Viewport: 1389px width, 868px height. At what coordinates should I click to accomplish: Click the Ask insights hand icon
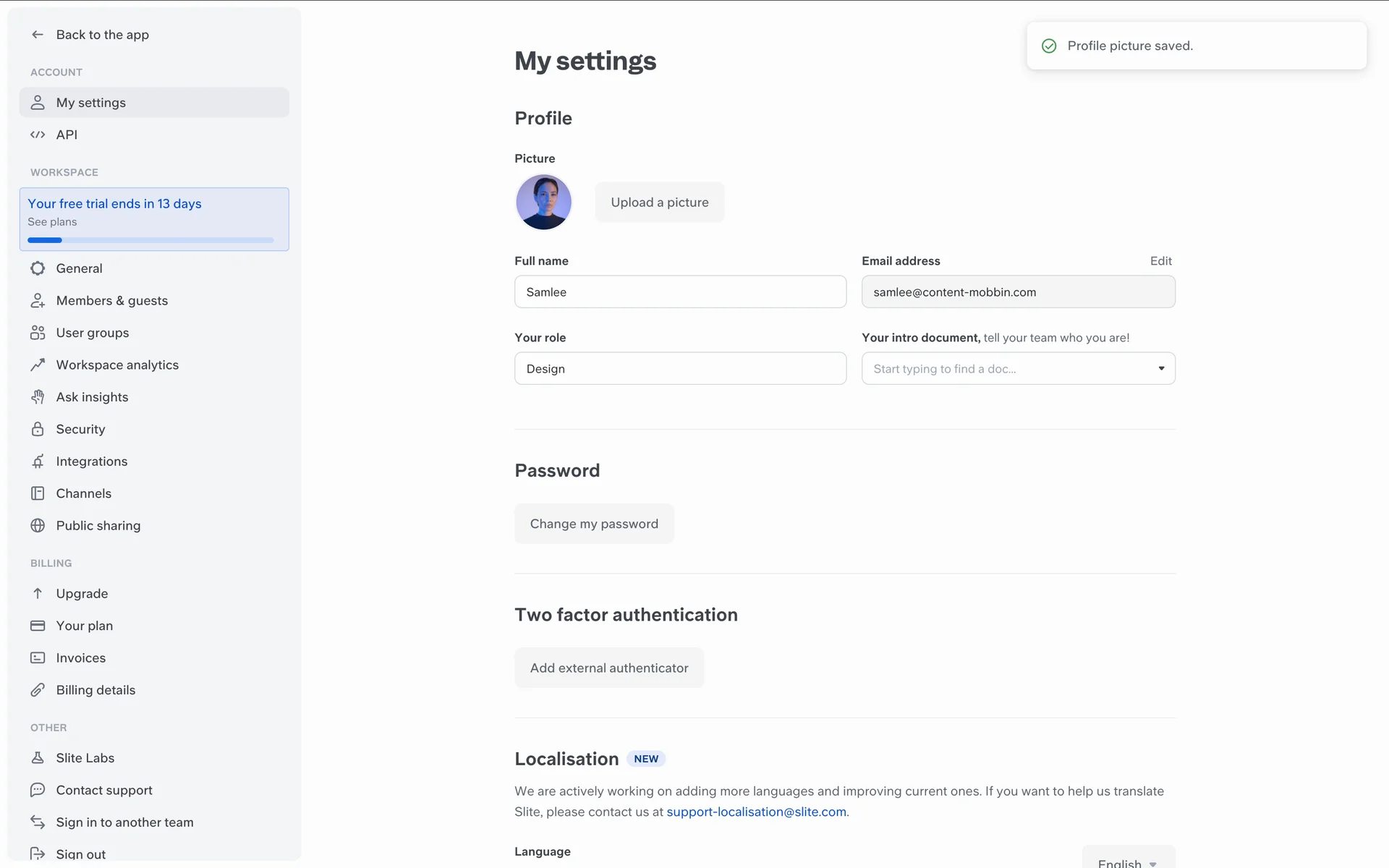pyautogui.click(x=38, y=397)
